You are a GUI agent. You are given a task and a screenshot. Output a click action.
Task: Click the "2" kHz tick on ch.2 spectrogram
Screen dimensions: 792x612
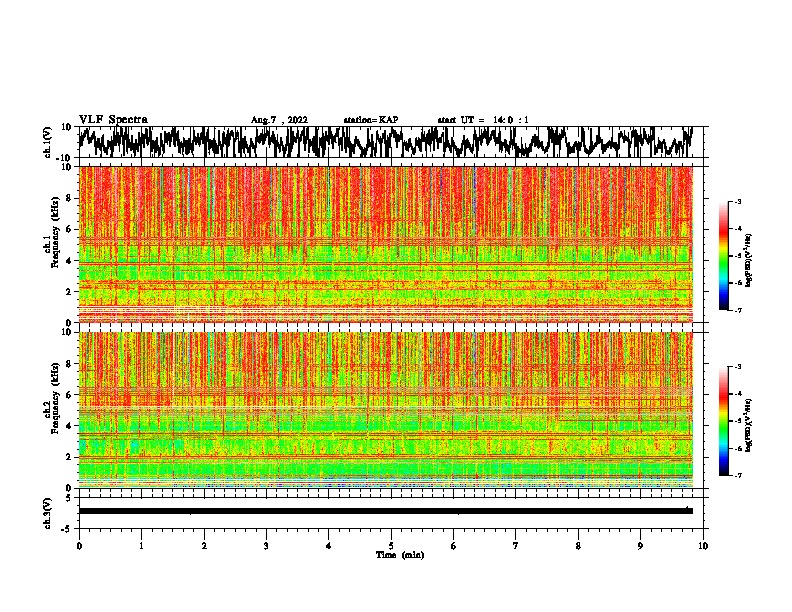coord(70,457)
